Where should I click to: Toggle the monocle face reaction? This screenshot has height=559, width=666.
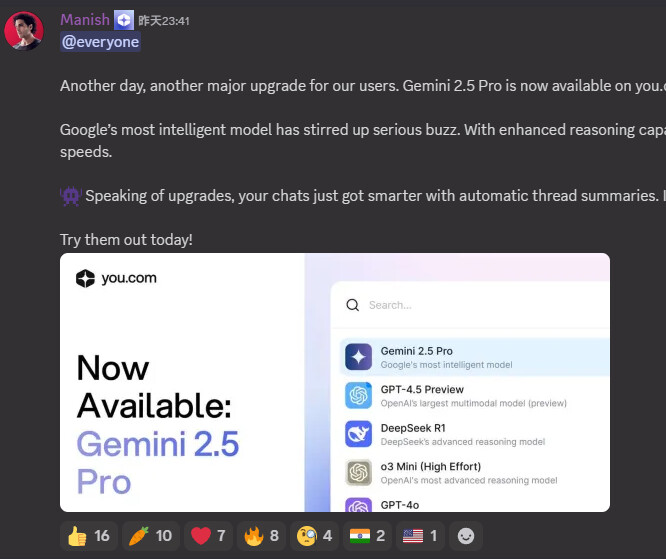click(x=314, y=536)
